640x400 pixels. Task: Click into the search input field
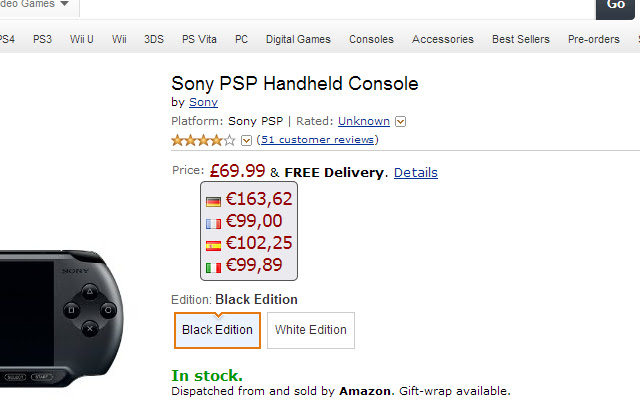point(338,8)
